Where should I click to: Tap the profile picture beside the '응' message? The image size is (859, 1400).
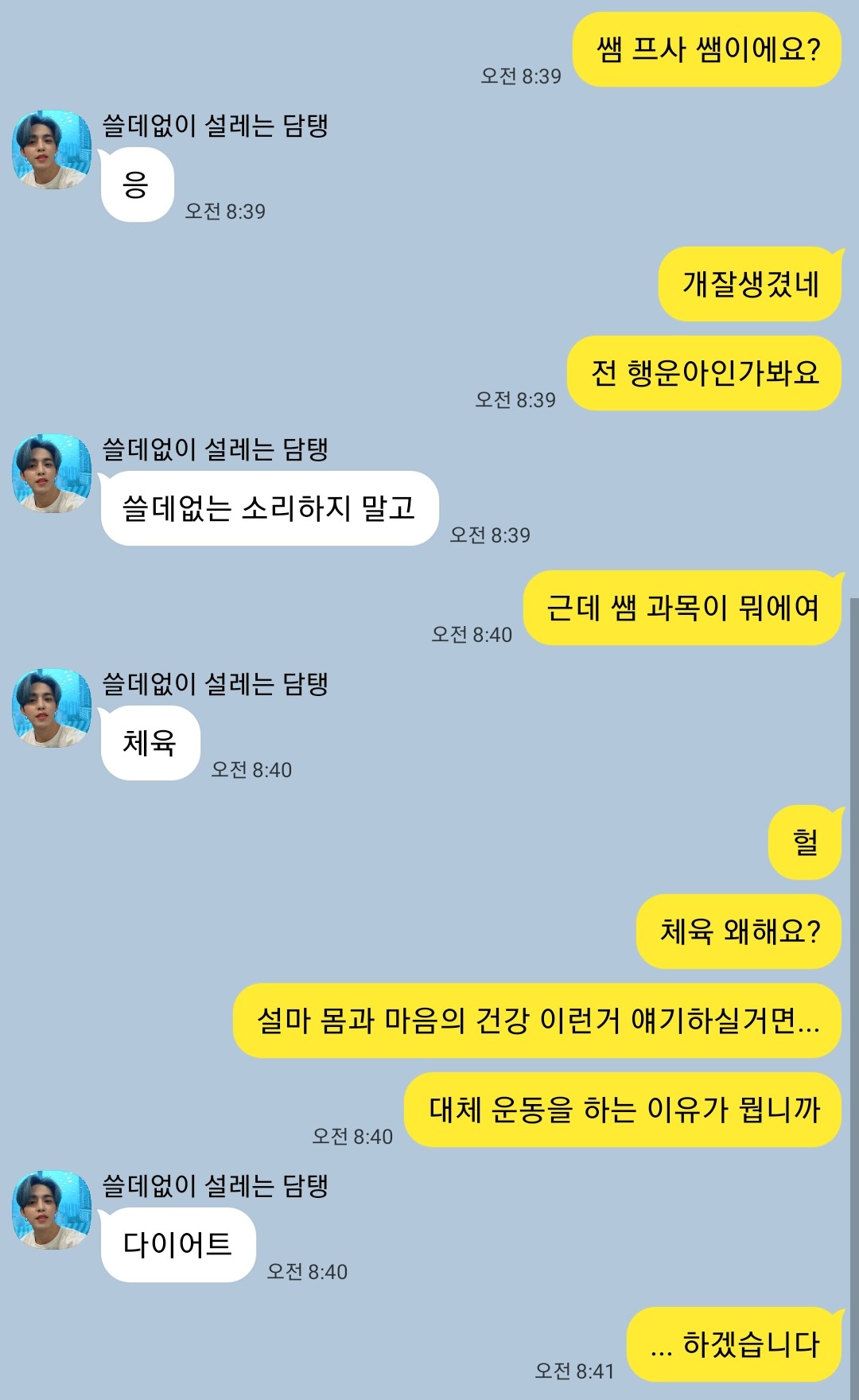coord(52,150)
